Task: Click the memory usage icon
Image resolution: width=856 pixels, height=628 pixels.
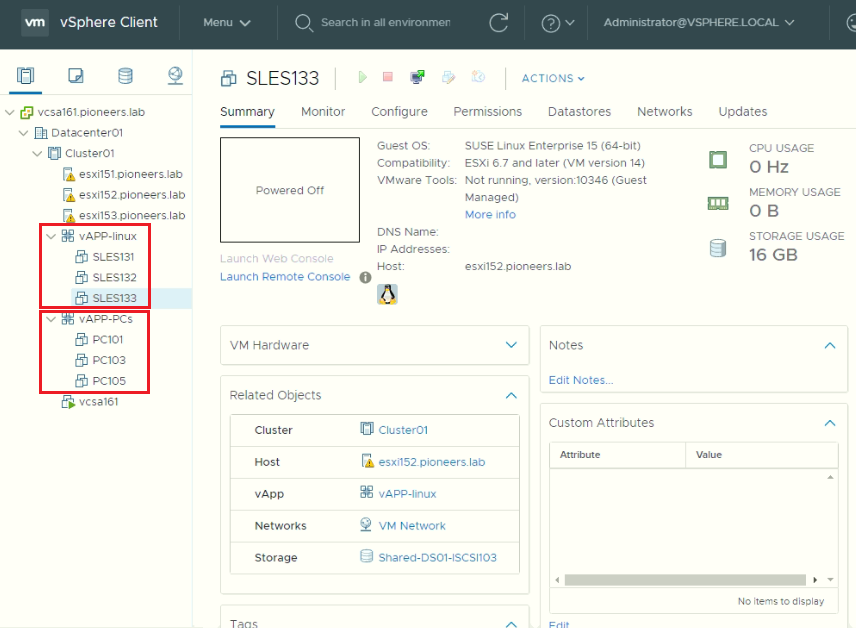Action: 718,204
